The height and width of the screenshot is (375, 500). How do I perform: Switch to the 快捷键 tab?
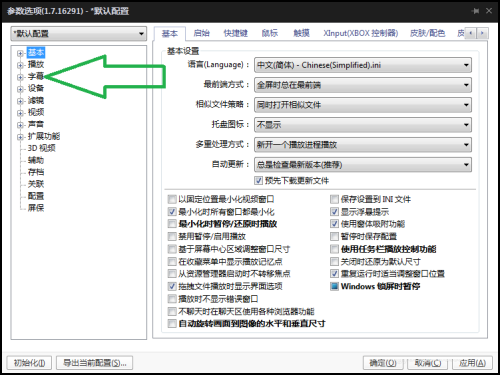pyautogui.click(x=236, y=33)
